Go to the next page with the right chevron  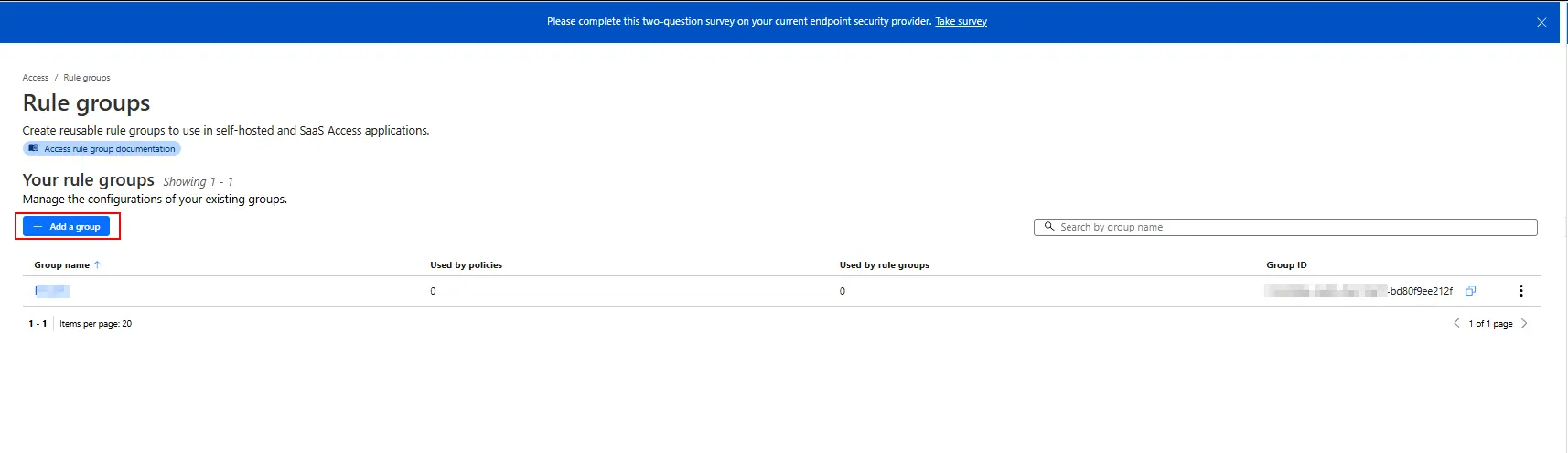(1524, 323)
